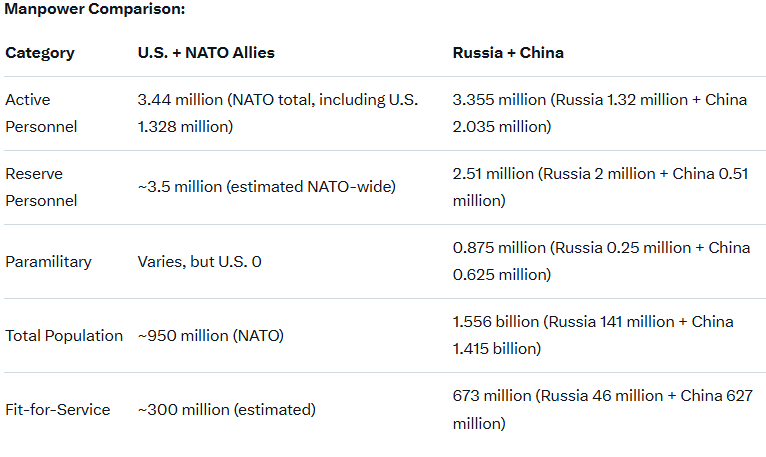Click the "~300 million (estimated)" cell
The width and height of the screenshot is (766, 457).
[226, 410]
